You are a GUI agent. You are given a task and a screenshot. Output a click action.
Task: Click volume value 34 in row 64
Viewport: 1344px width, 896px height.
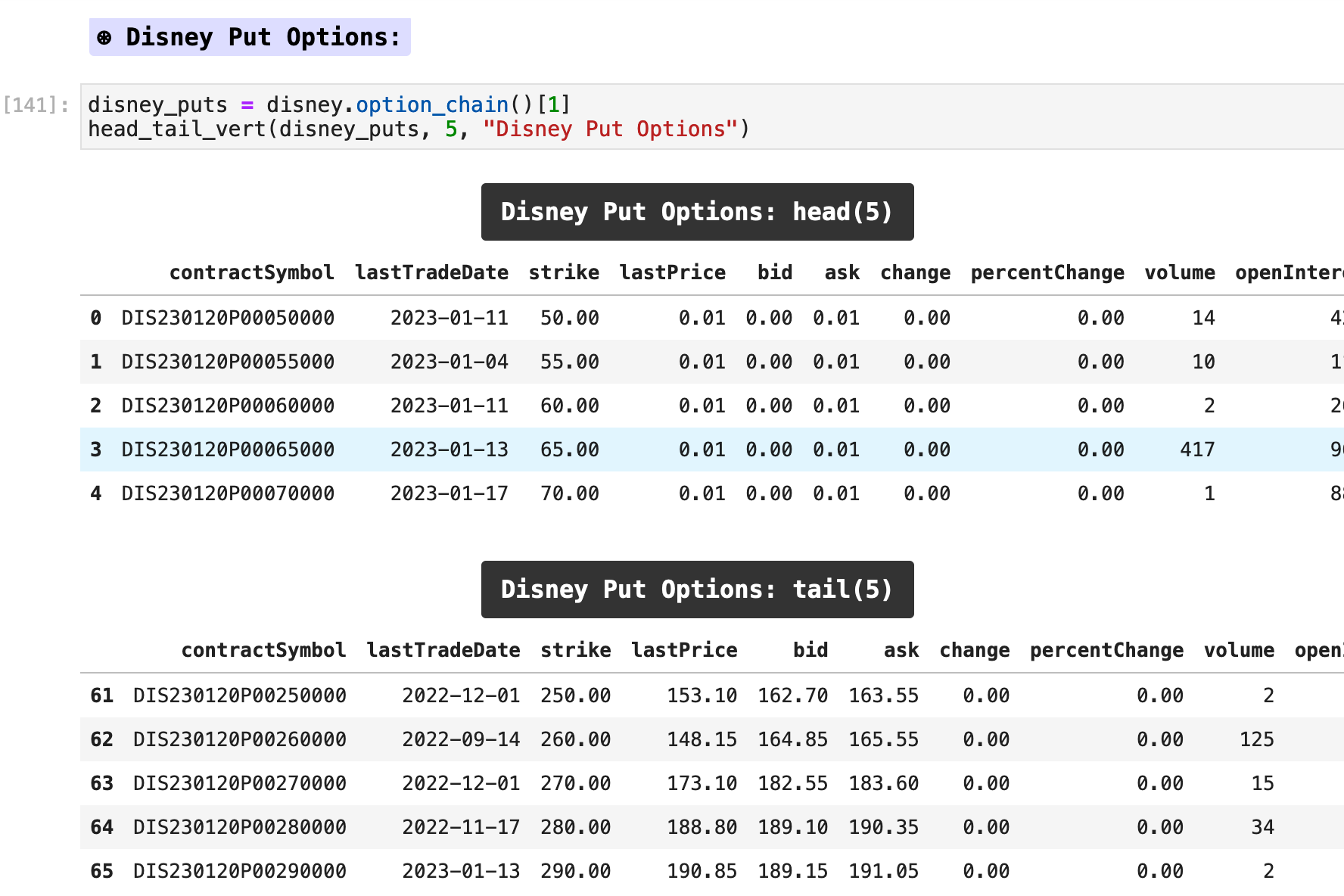pos(1263,827)
